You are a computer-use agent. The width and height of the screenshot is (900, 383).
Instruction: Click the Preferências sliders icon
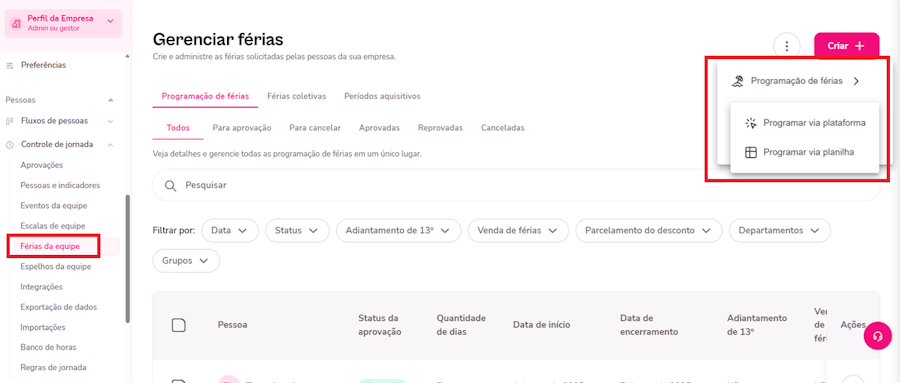click(9, 65)
